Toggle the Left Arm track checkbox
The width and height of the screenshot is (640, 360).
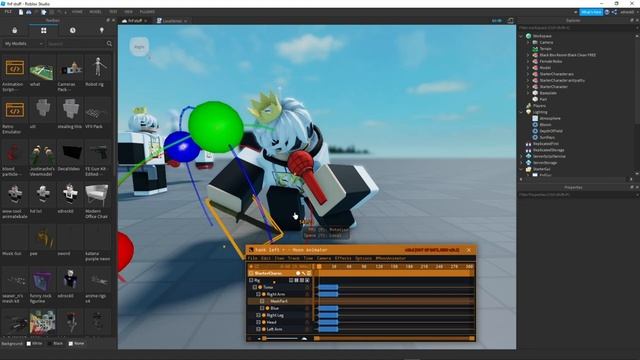[x=258, y=329]
